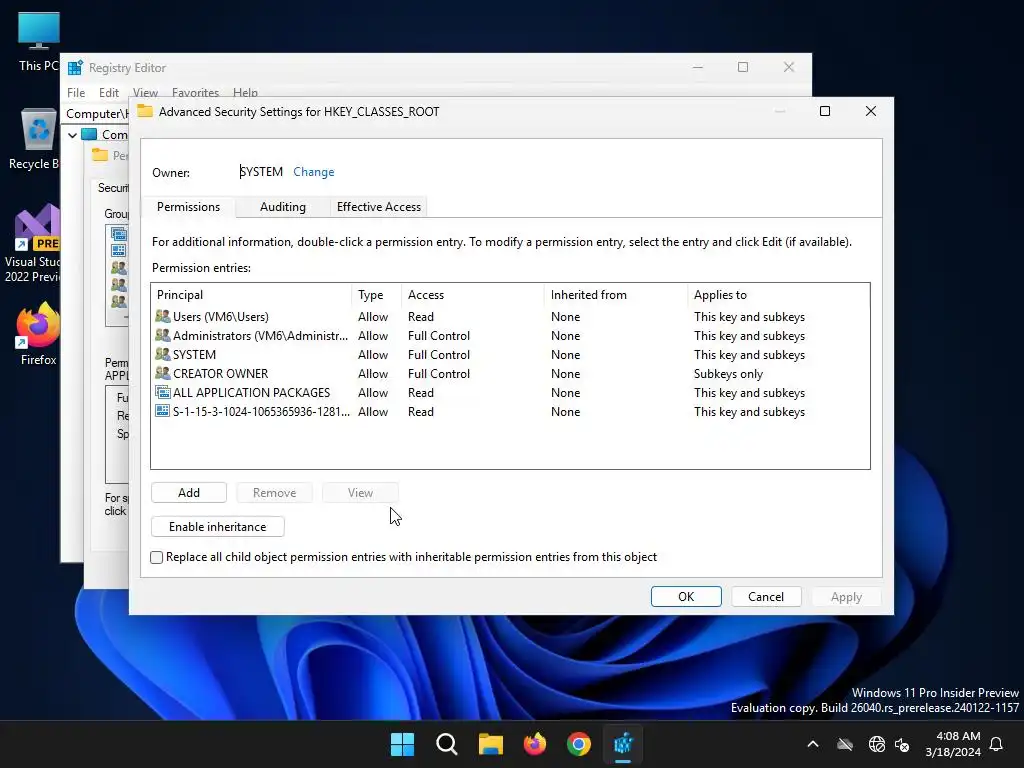Viewport: 1024px width, 768px height.
Task: Select 'Full Control' access in Administrators row
Action: pos(439,336)
